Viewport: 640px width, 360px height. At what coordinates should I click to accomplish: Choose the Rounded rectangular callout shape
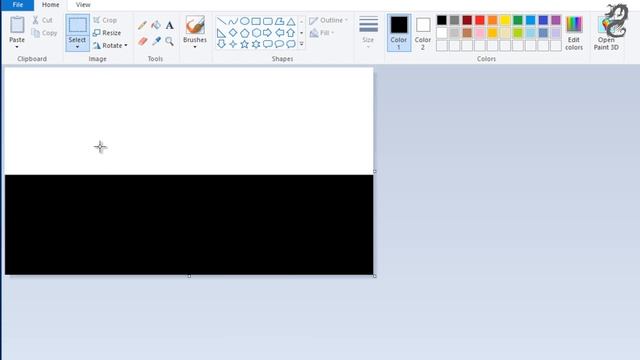tap(268, 44)
